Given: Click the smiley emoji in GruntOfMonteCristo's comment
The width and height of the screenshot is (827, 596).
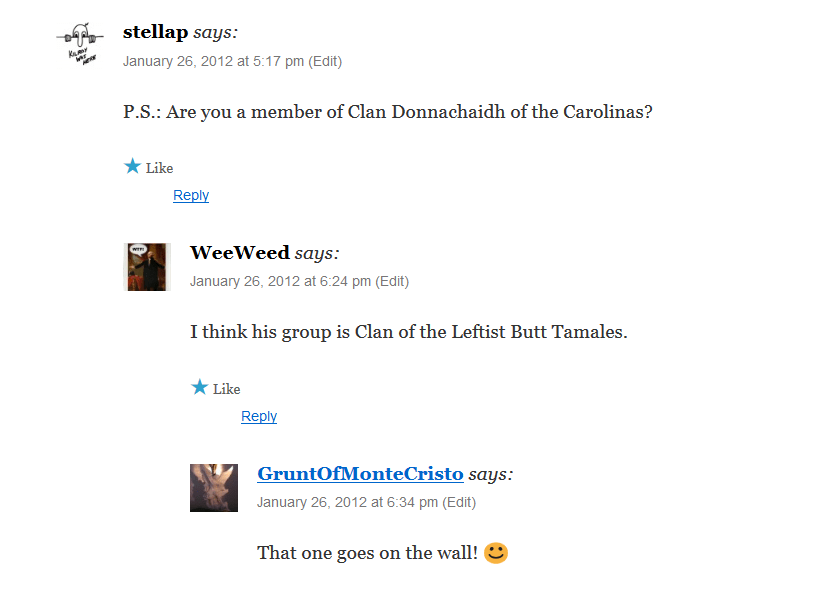Looking at the screenshot, I should [x=496, y=552].
